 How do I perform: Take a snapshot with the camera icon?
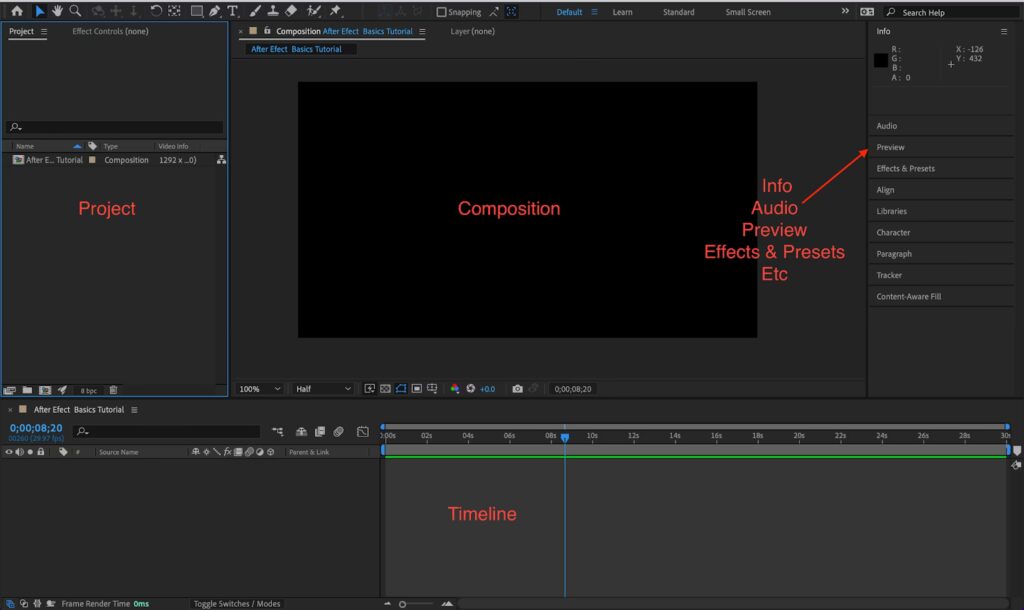[x=517, y=388]
